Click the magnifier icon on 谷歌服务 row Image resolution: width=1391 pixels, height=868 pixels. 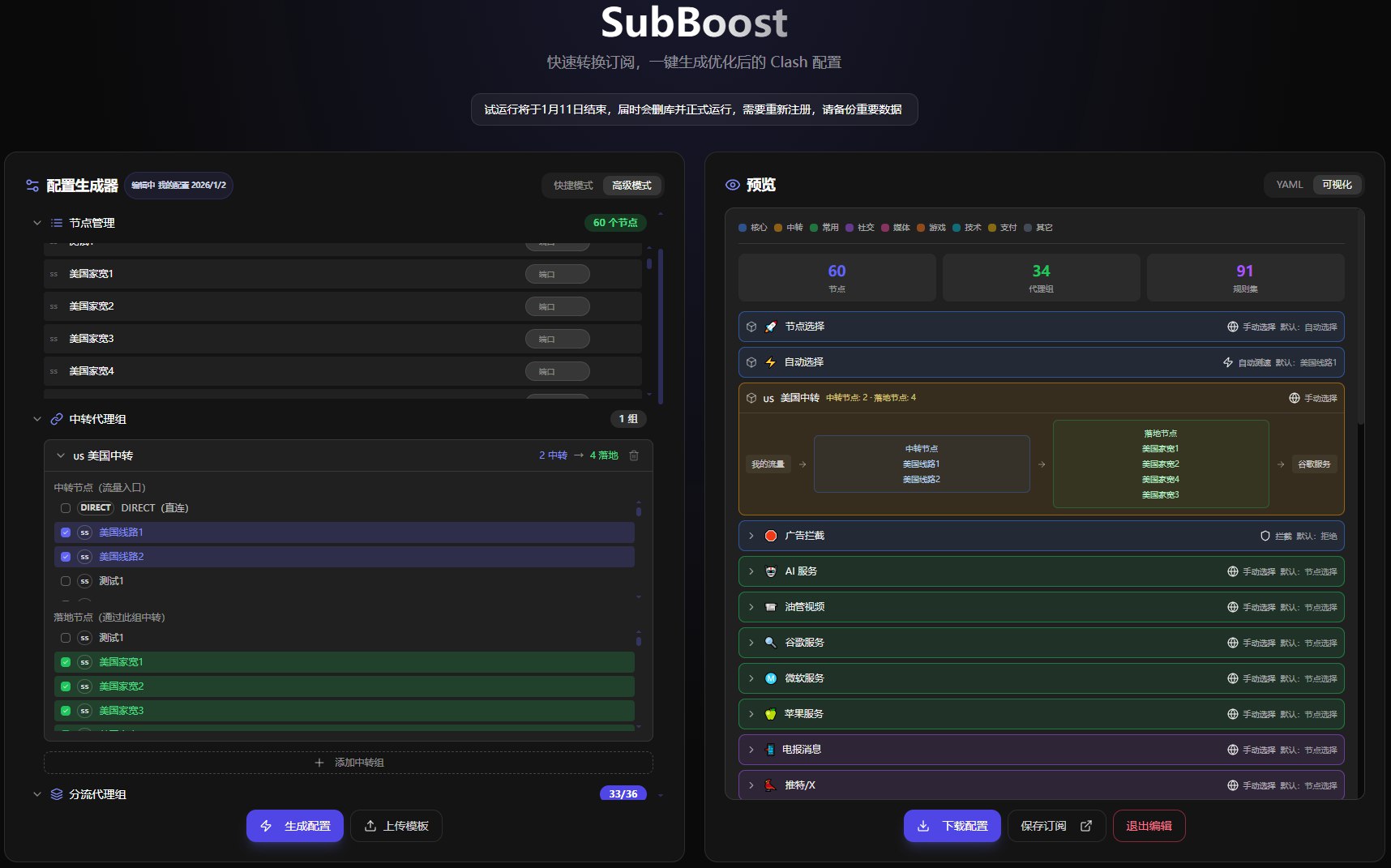tap(771, 643)
